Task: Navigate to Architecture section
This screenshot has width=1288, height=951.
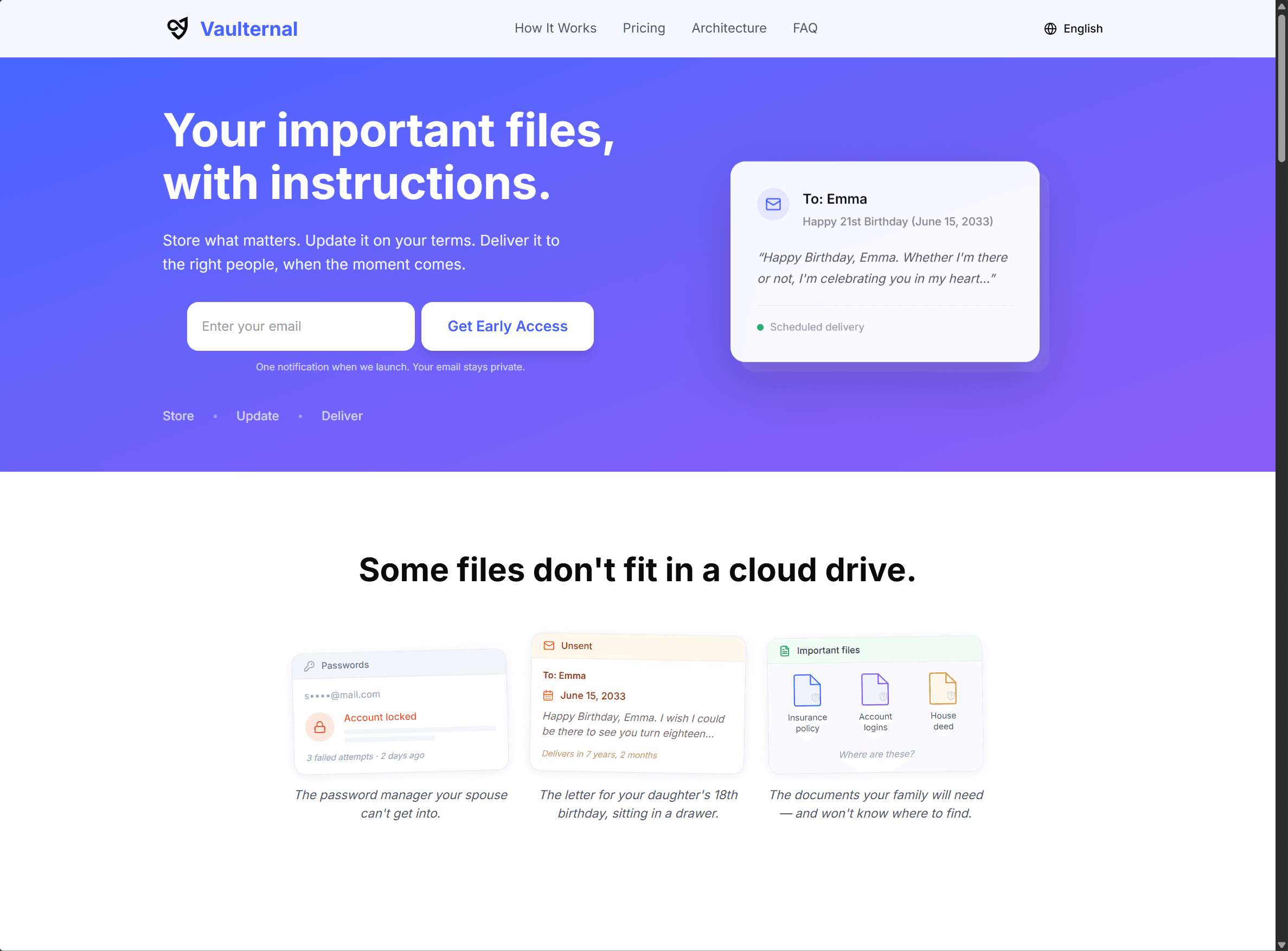Action: (728, 28)
